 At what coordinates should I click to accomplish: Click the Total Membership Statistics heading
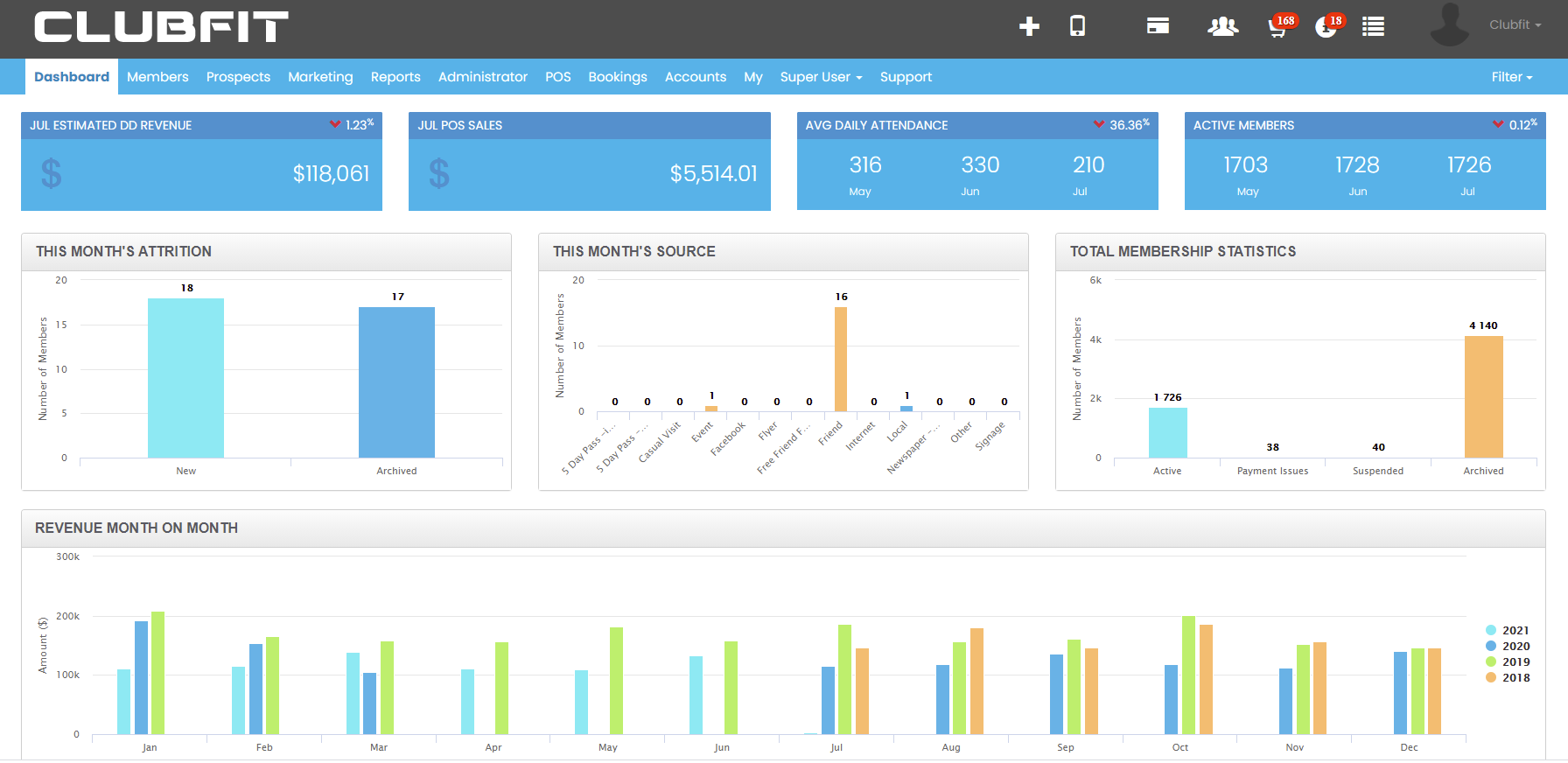(1183, 251)
